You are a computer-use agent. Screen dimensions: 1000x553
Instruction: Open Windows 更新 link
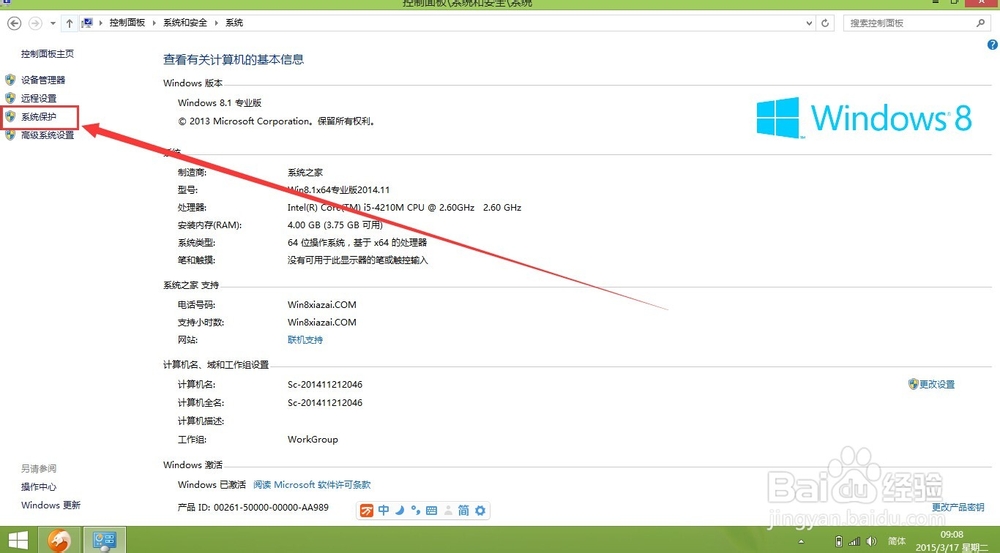[50, 505]
